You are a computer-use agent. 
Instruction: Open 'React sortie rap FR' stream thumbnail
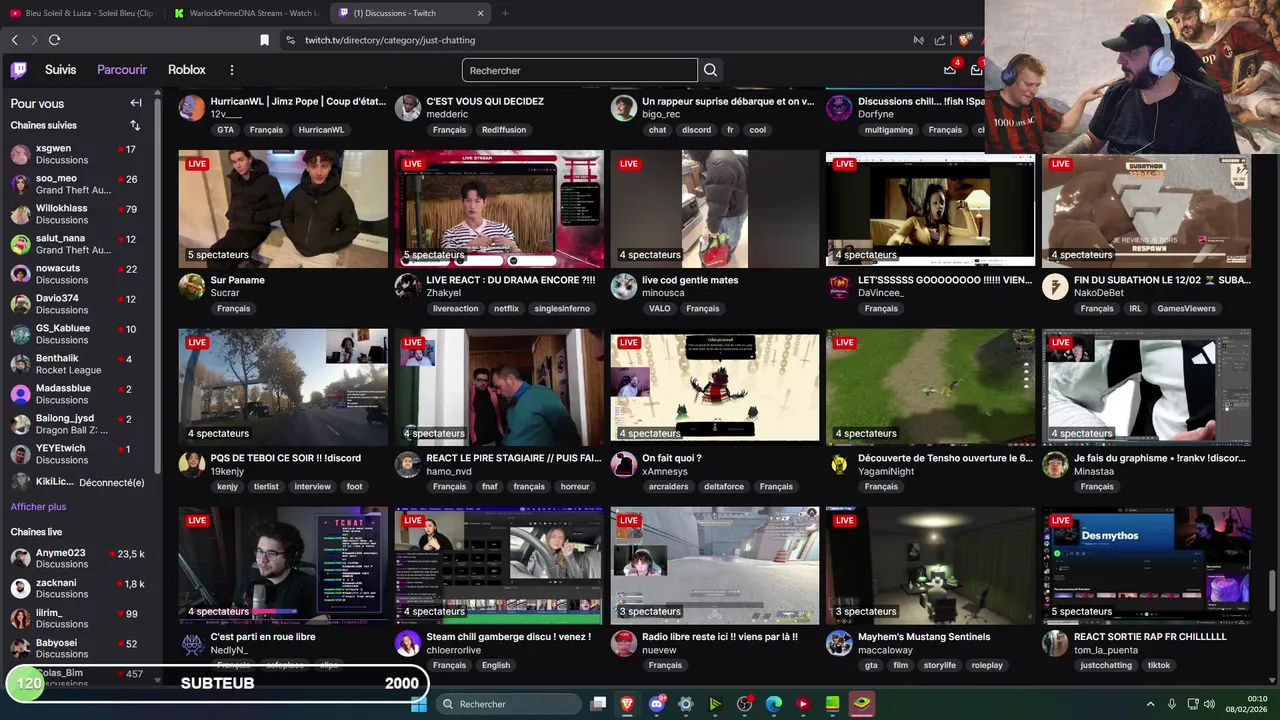tap(1147, 566)
